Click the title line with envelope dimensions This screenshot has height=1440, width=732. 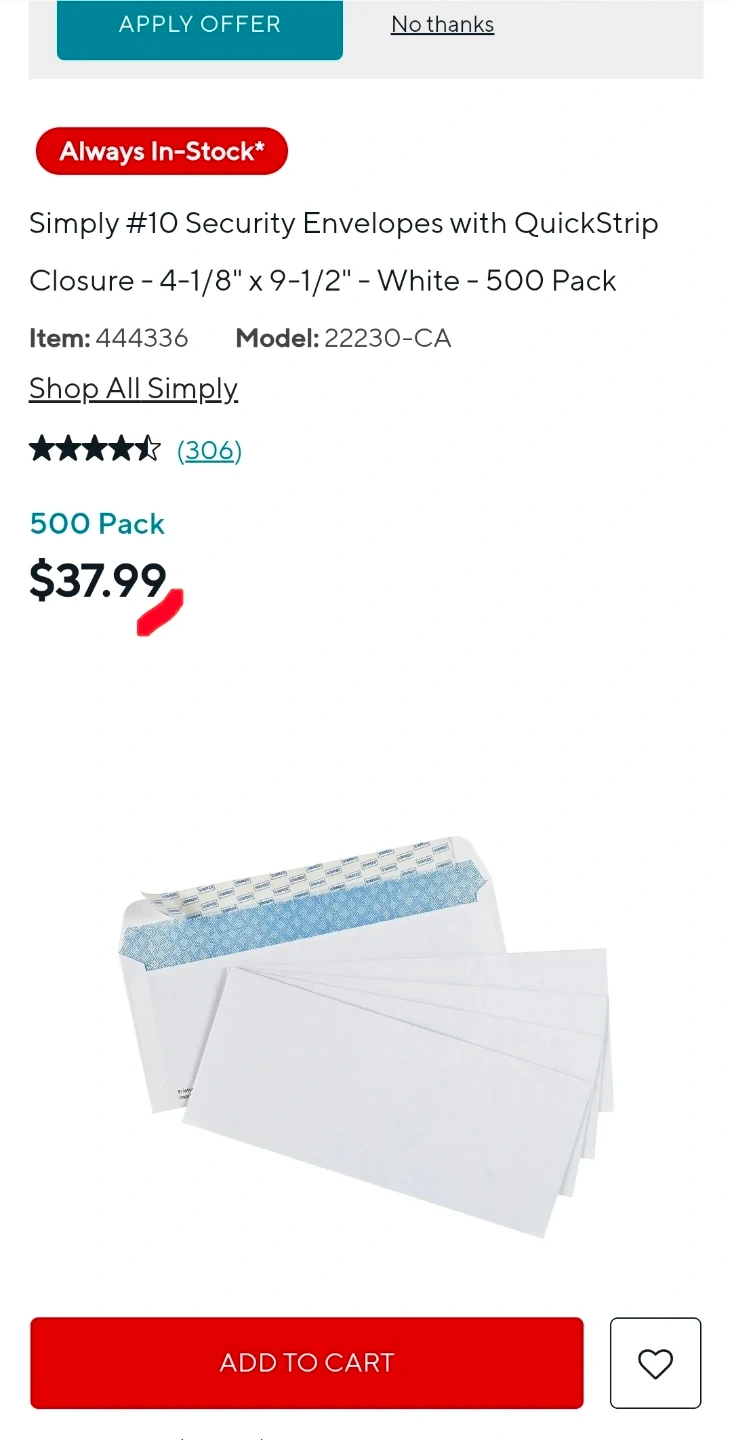pyautogui.click(x=323, y=280)
